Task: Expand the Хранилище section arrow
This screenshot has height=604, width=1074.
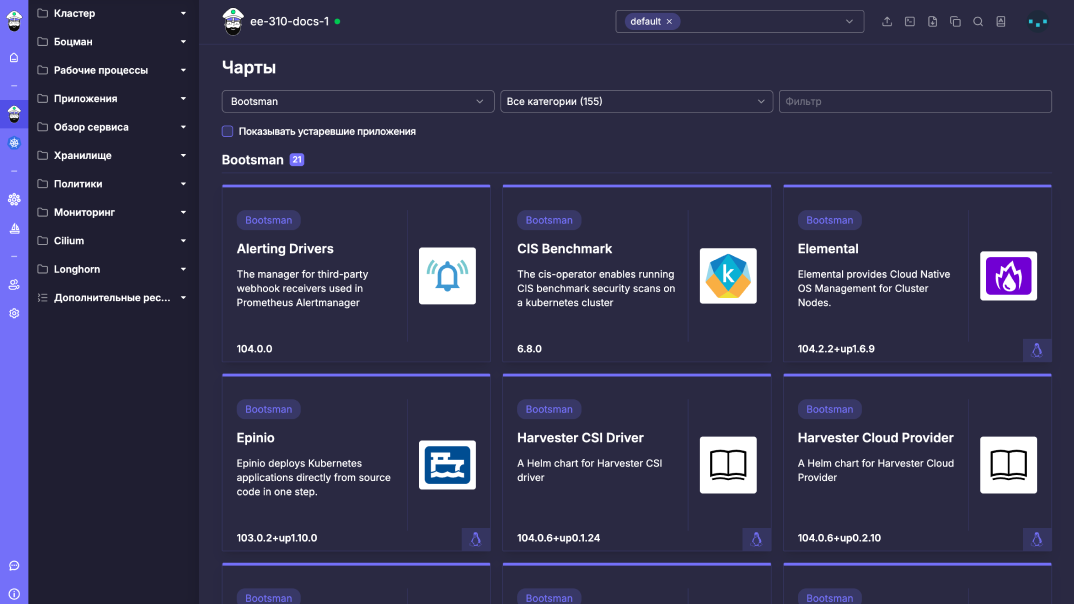Action: 183,155
